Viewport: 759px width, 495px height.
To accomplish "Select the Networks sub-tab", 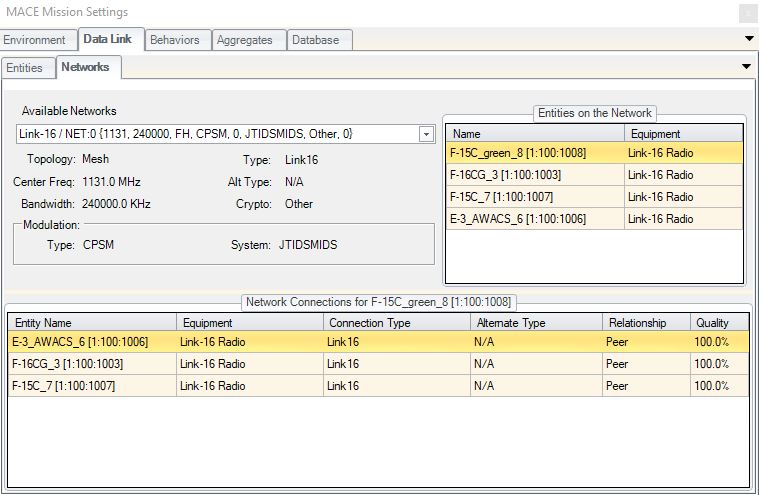I will pyautogui.click(x=85, y=68).
